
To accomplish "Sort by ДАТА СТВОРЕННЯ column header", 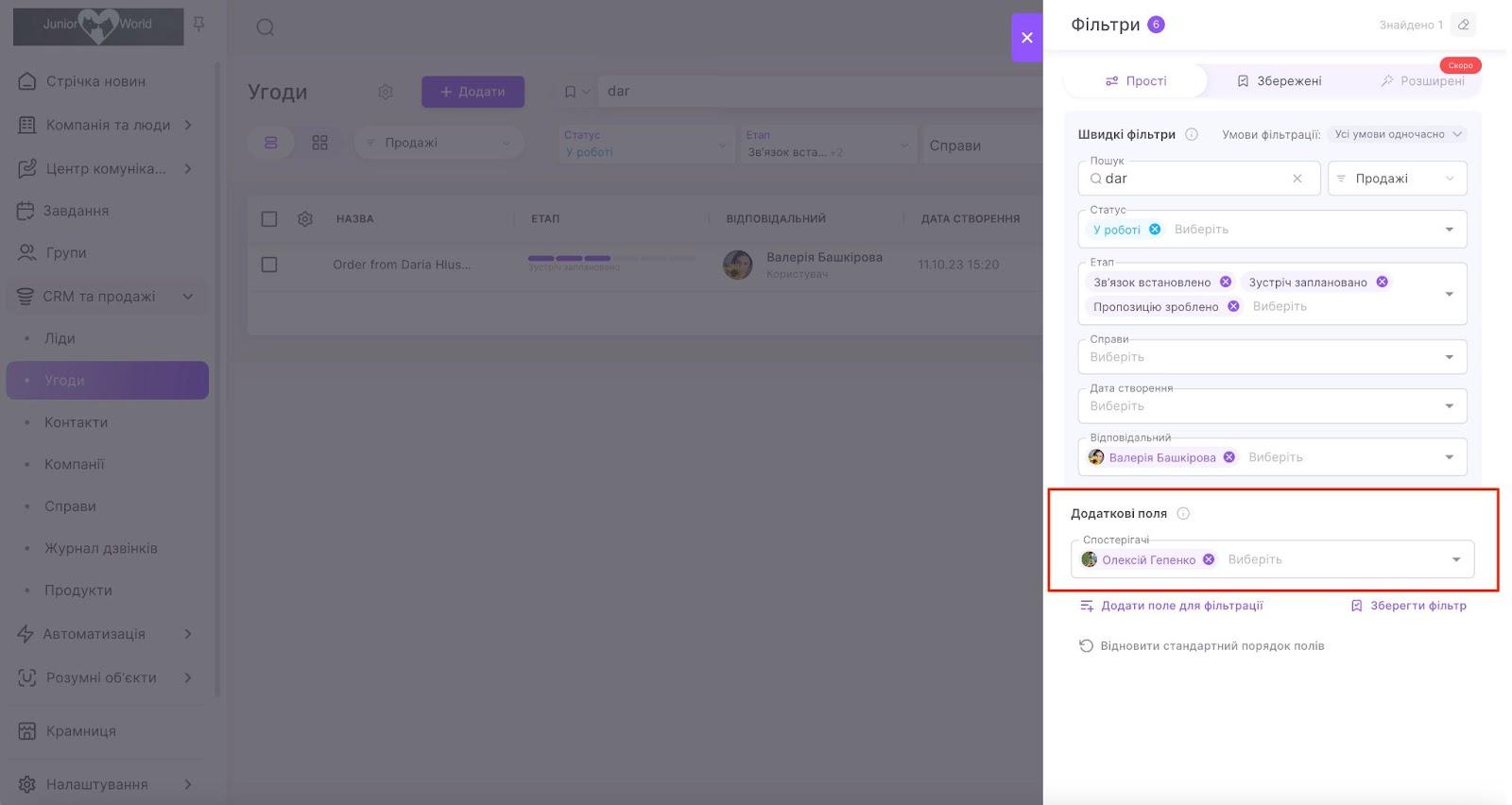I will 971,219.
